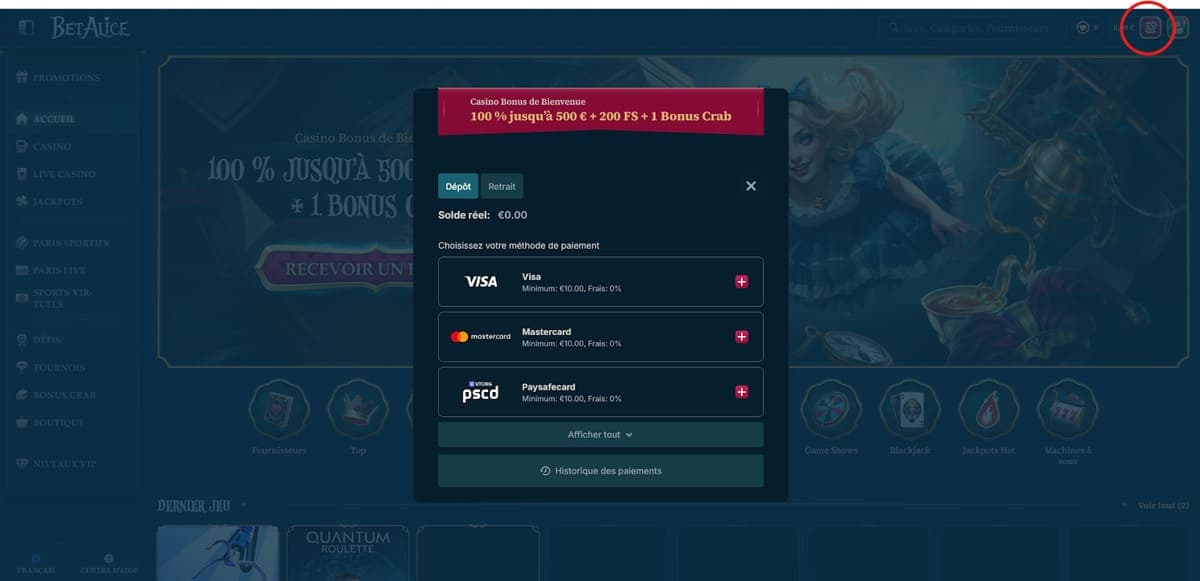Image resolution: width=1200 pixels, height=581 pixels.
Task: Open the Top category crown icon
Action: 358,410
